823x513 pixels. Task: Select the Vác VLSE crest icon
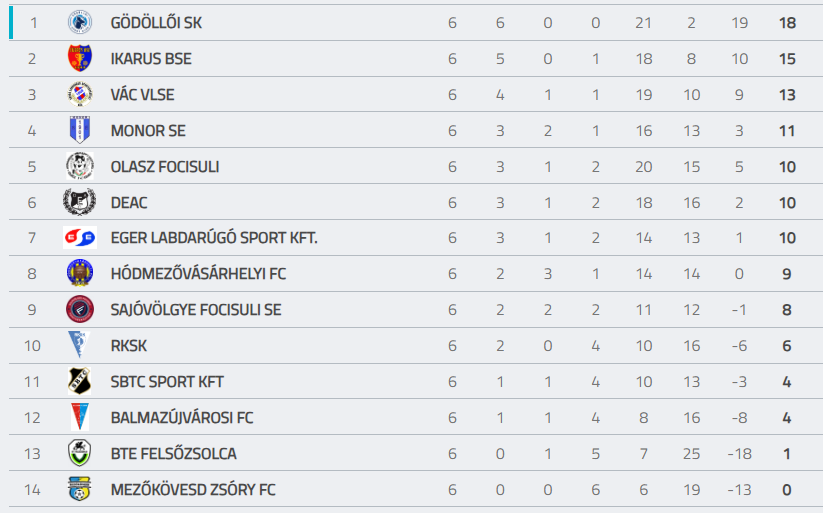point(79,94)
